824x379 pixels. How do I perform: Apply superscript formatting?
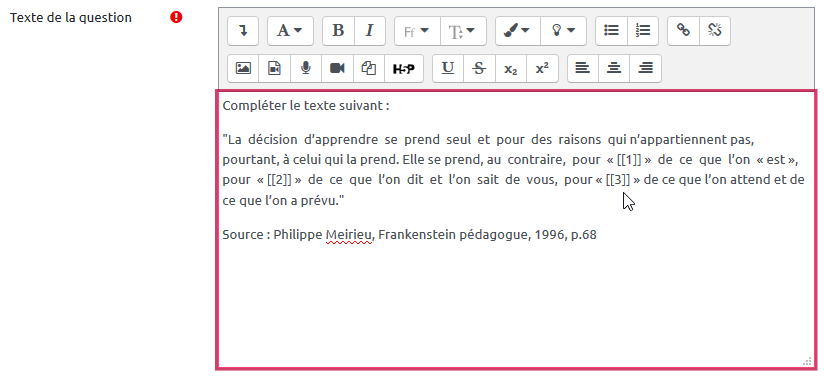click(x=542, y=68)
